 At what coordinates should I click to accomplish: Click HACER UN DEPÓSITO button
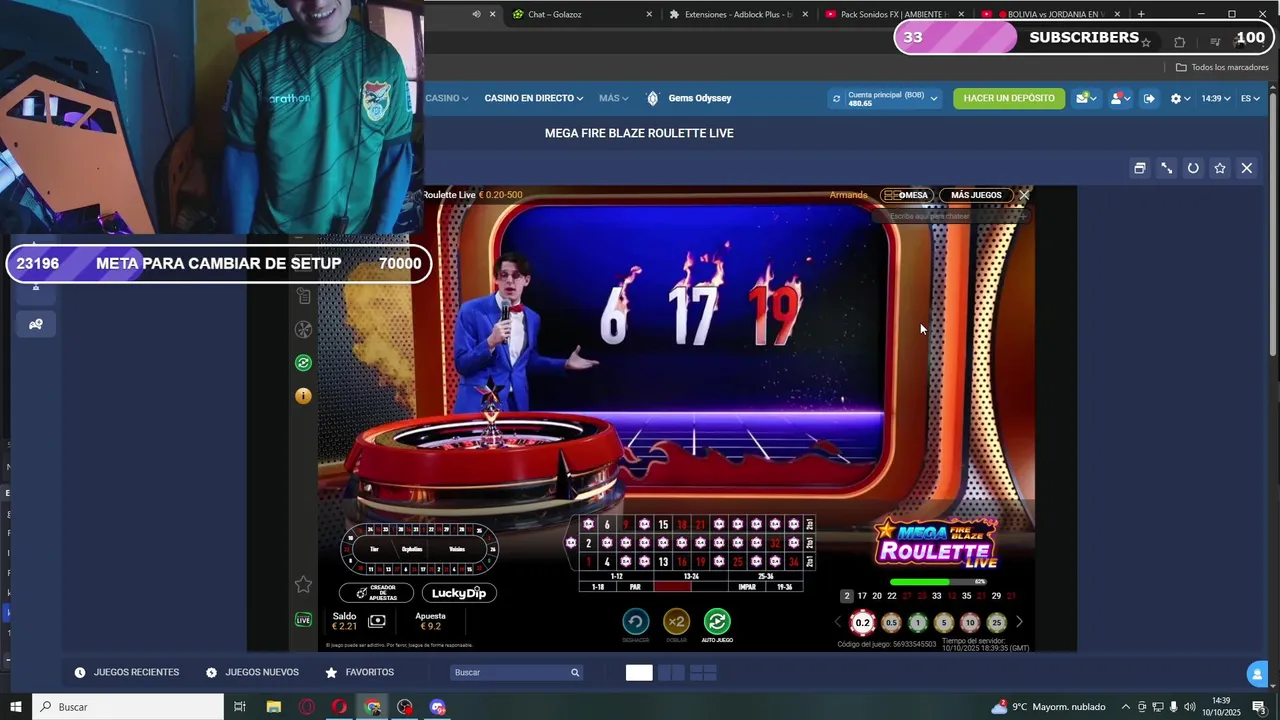tap(1009, 98)
